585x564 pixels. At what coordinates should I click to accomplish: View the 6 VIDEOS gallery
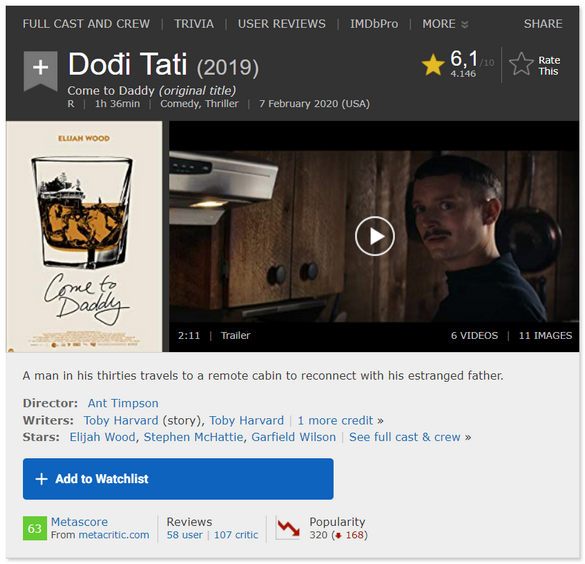pos(474,335)
